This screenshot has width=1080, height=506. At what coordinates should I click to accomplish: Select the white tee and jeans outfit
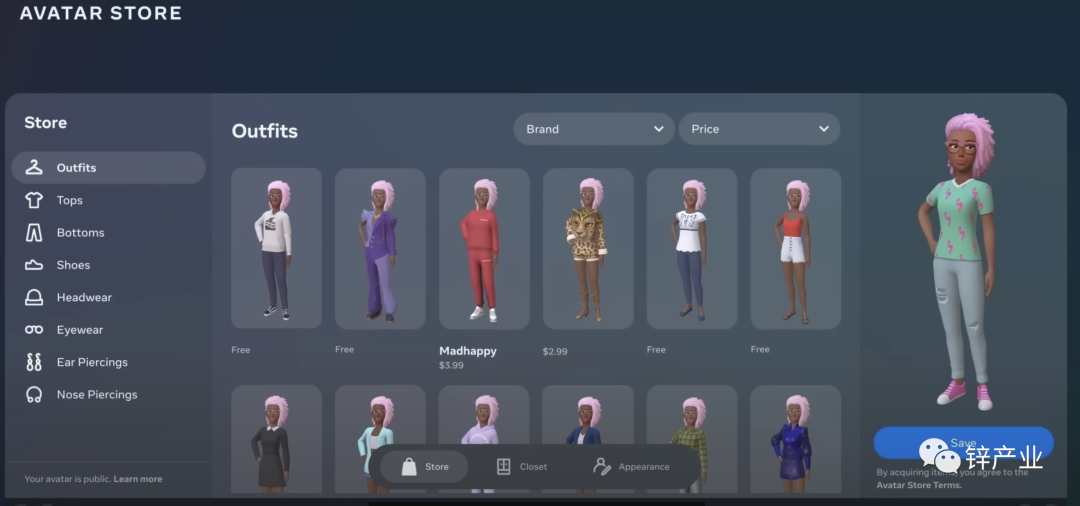click(x=692, y=249)
